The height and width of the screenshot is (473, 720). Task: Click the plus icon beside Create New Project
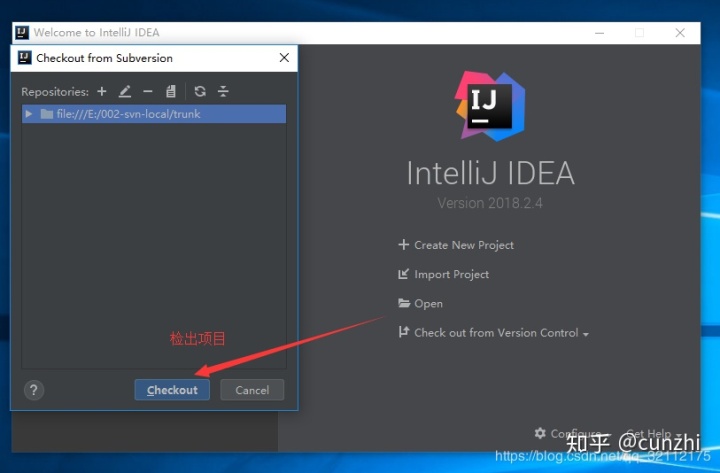[404, 244]
